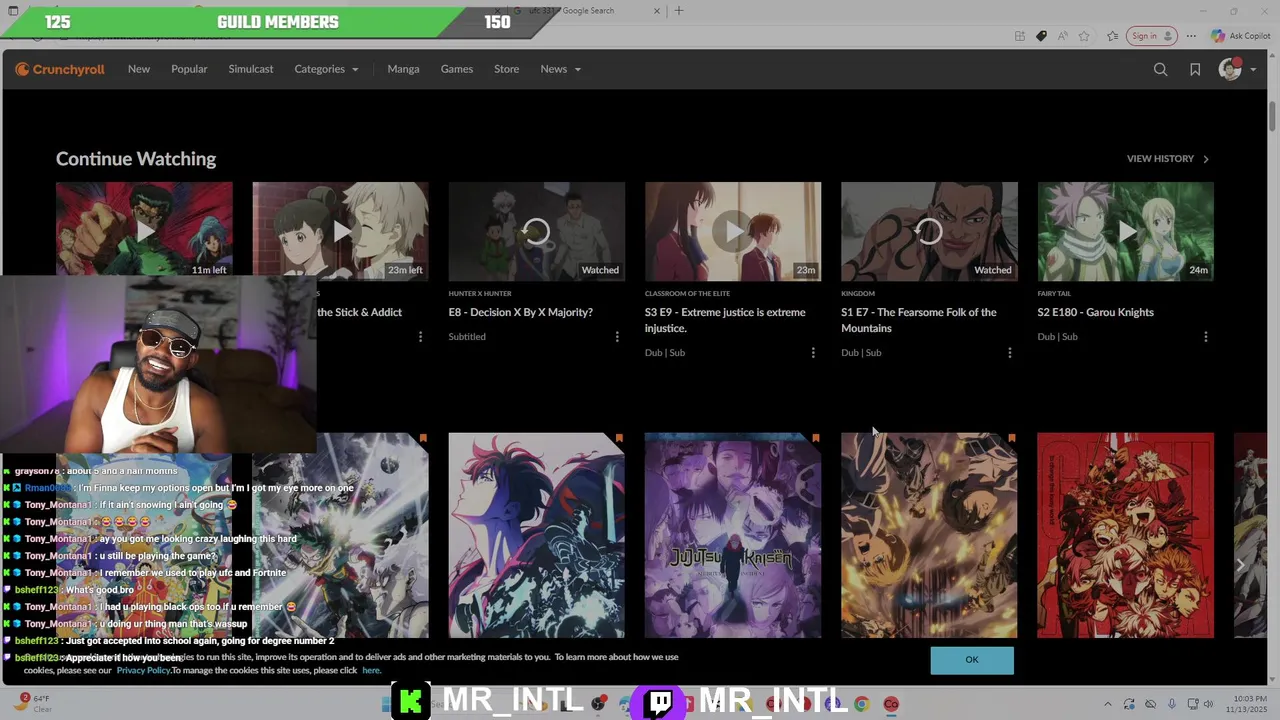Expand the Categories dropdown
1280x720 pixels.
326,69
